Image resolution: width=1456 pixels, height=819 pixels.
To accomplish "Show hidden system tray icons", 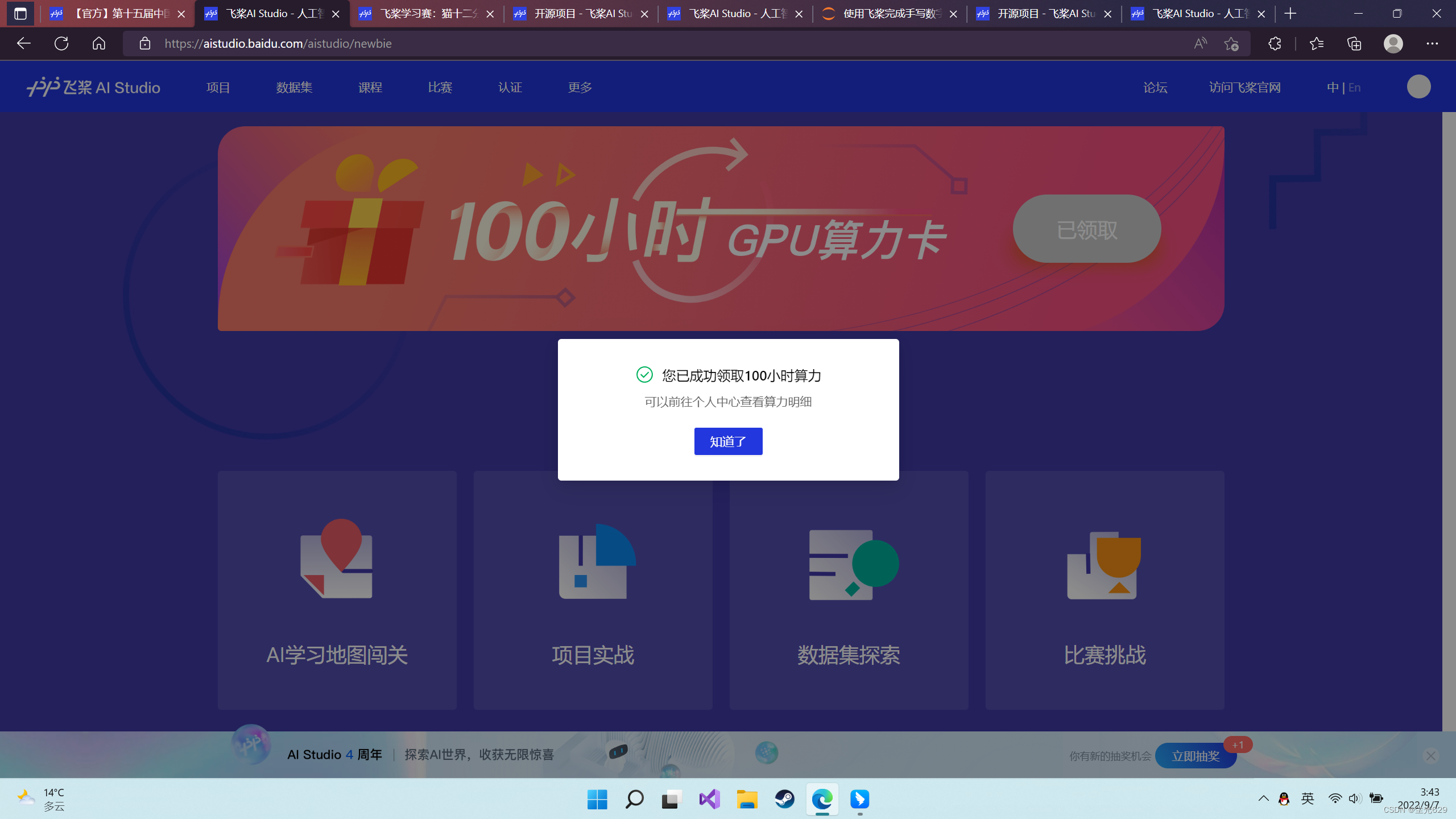I will coord(1263,799).
